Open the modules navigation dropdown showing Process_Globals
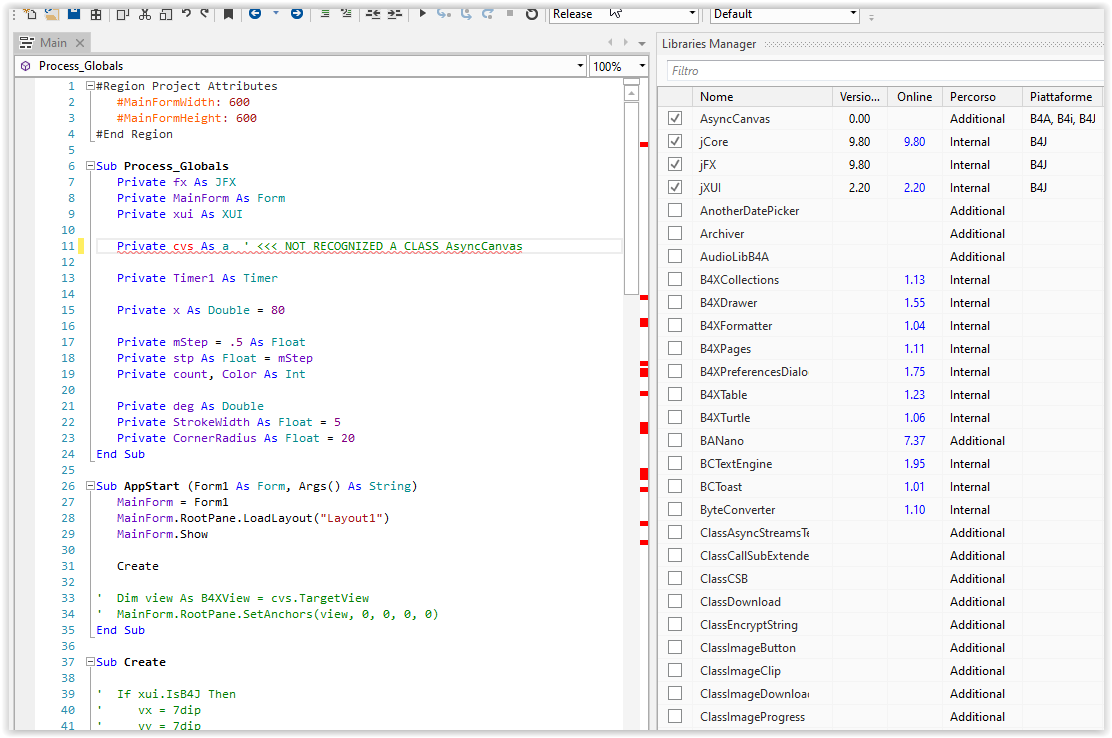 tap(580, 65)
